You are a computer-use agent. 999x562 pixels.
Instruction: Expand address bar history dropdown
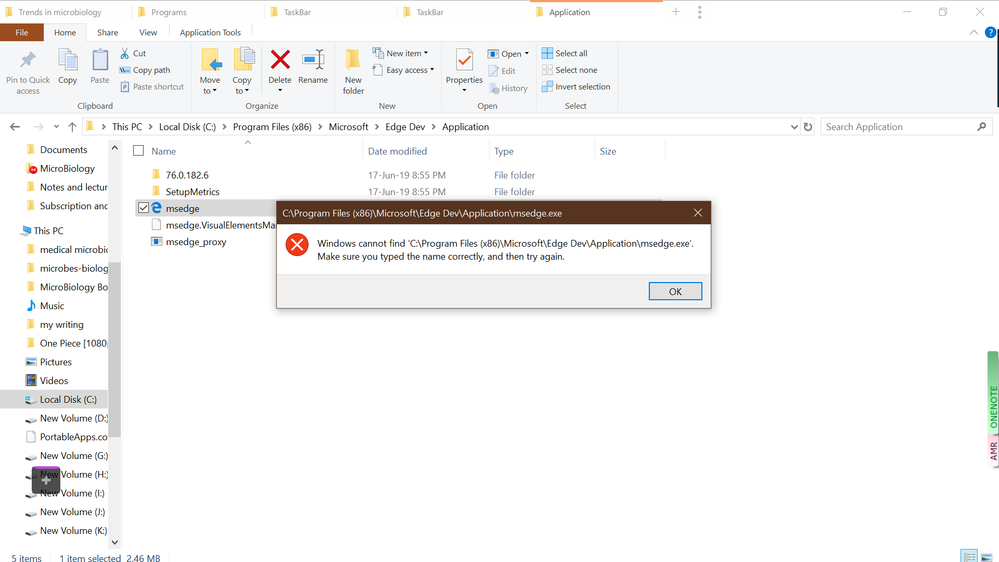coord(794,127)
